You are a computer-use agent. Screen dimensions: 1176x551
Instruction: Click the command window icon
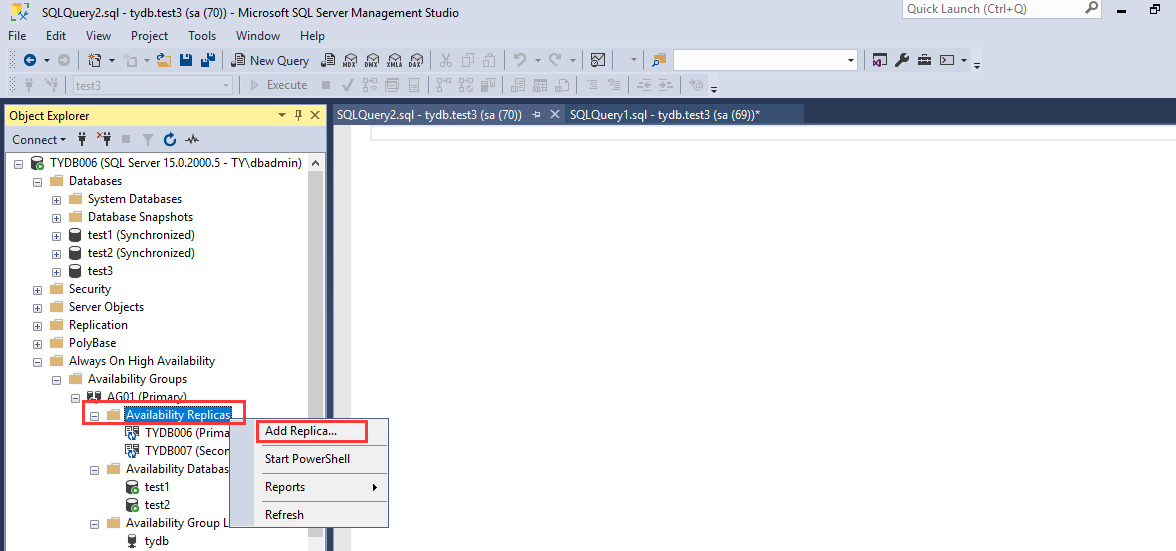point(947,60)
